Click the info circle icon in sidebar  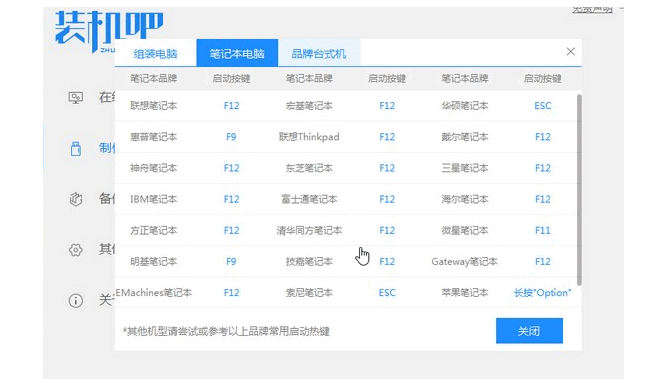(x=76, y=300)
